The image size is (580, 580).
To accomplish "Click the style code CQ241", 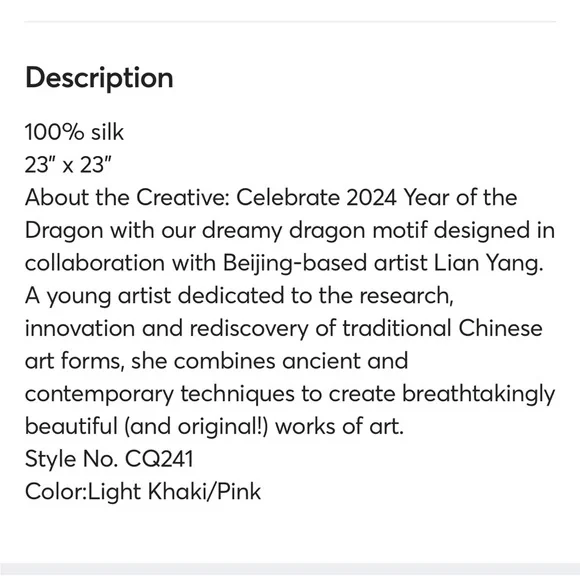I will [159, 459].
